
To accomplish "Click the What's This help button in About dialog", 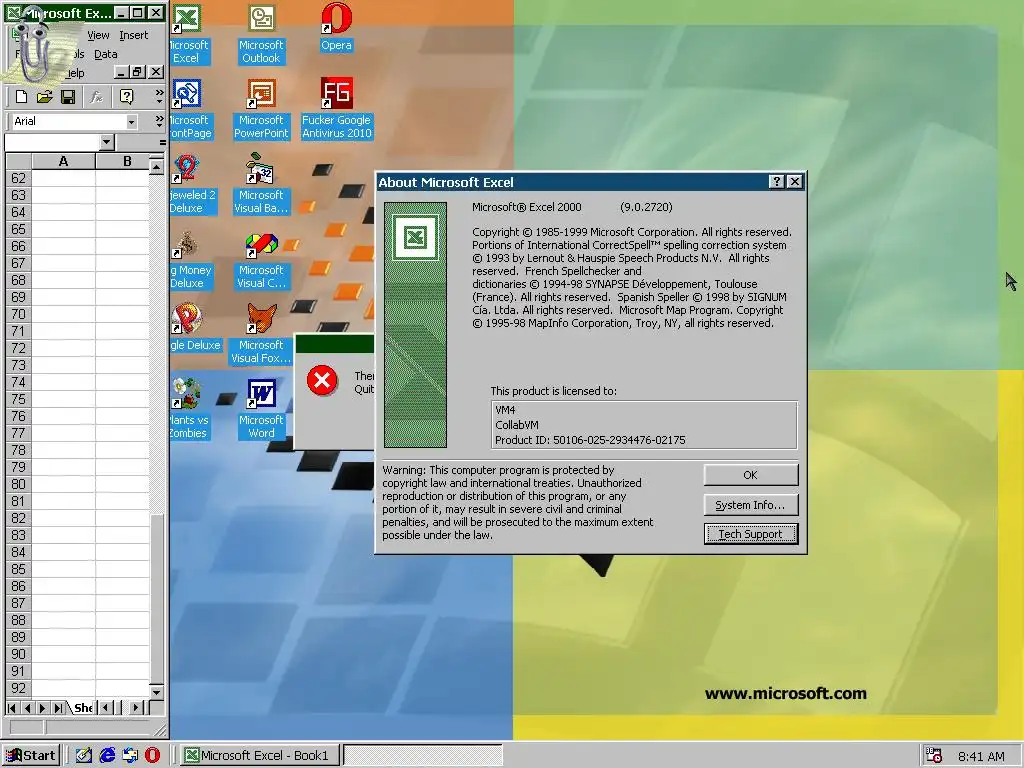I will coord(776,182).
